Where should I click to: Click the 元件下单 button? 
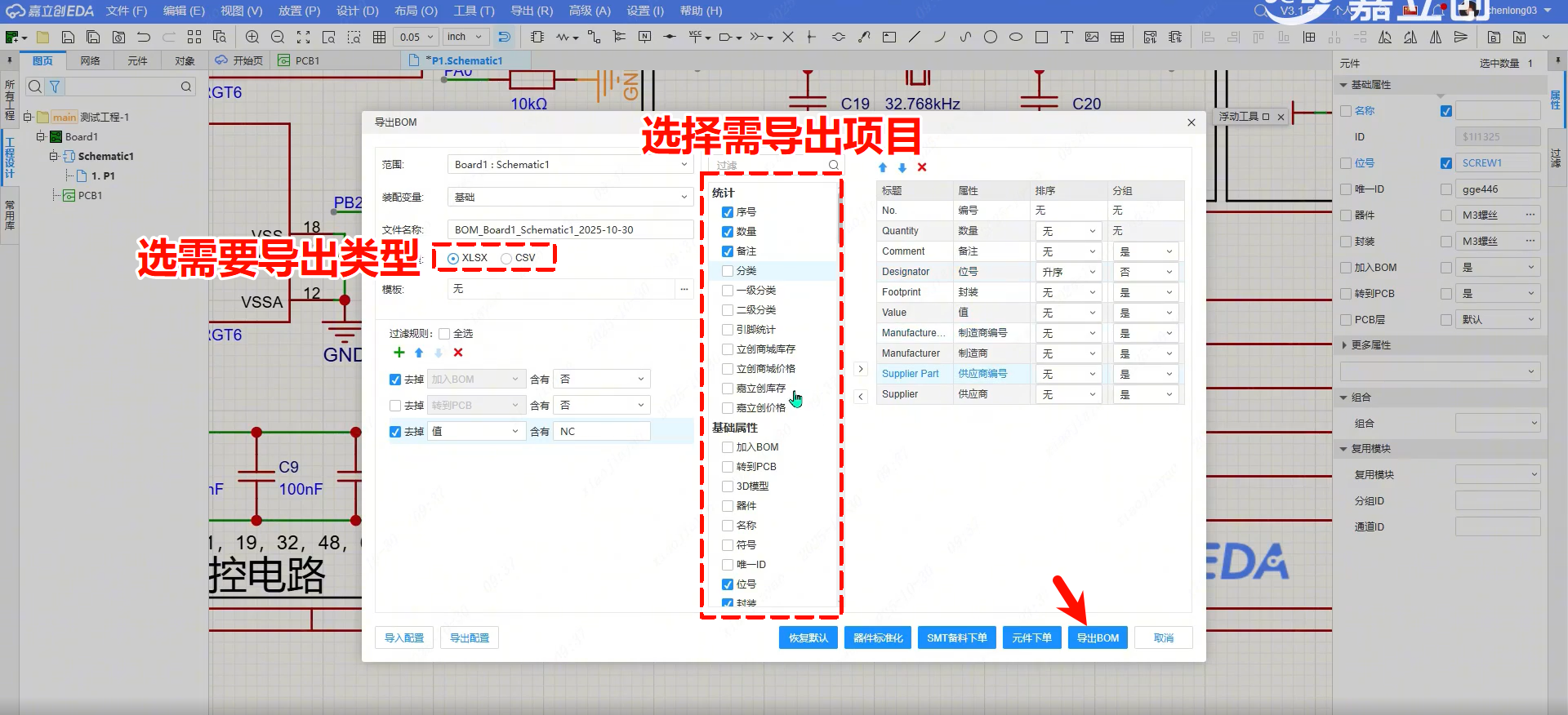pyautogui.click(x=1032, y=638)
